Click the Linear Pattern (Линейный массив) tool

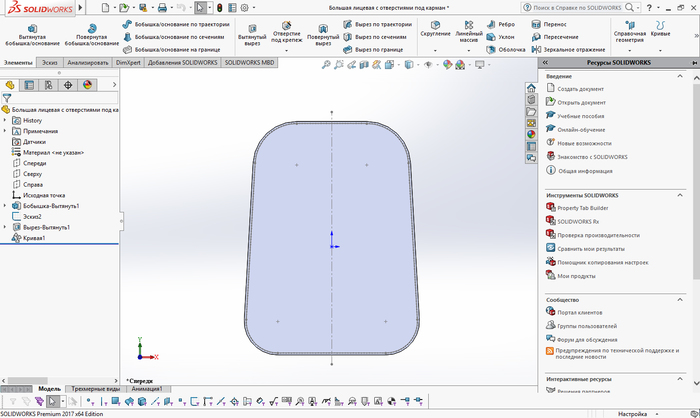469,31
